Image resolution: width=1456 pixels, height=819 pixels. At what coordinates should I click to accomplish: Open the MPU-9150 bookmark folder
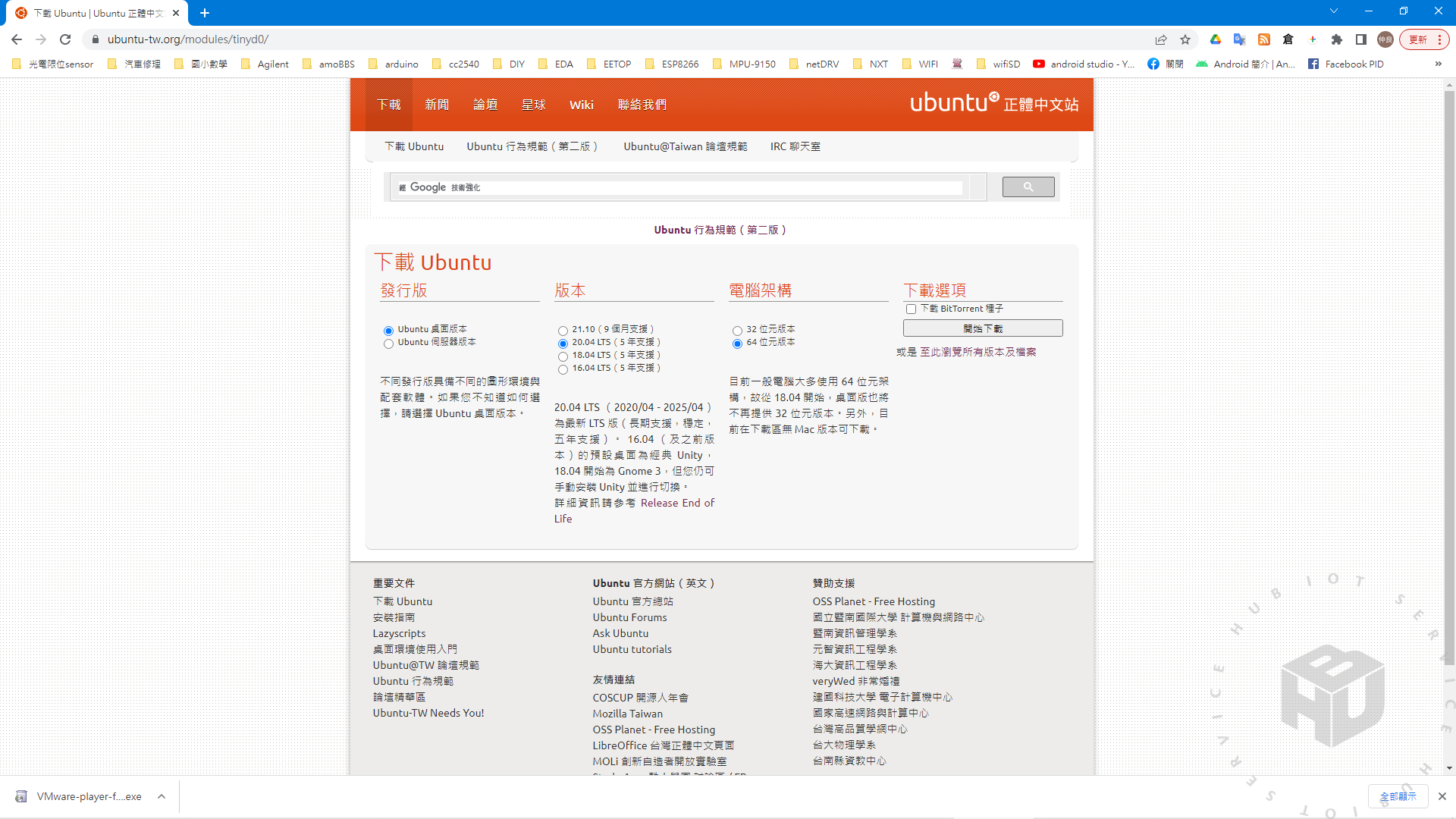click(x=744, y=64)
